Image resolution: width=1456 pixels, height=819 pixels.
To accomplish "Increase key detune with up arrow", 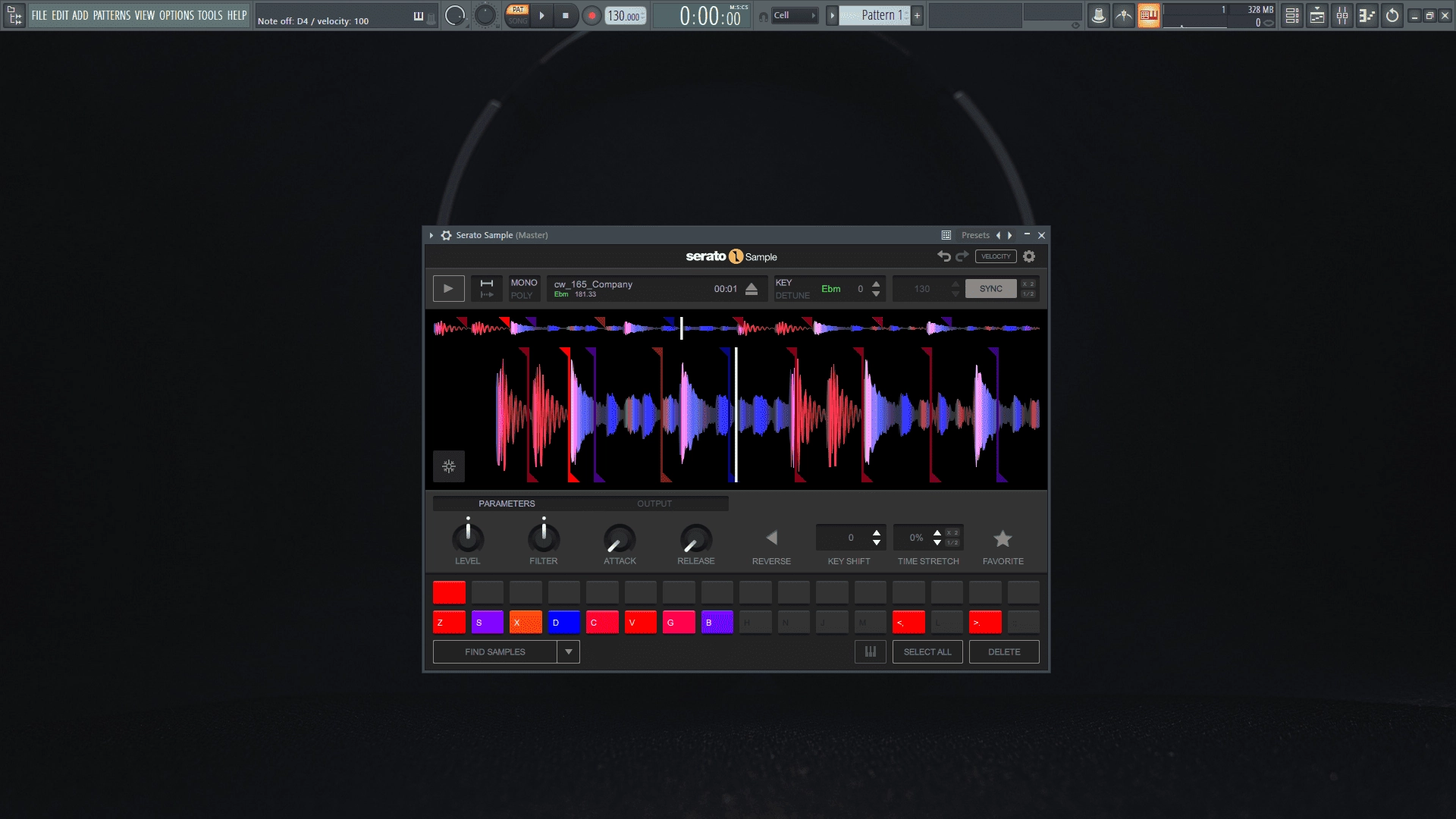I will (x=876, y=284).
